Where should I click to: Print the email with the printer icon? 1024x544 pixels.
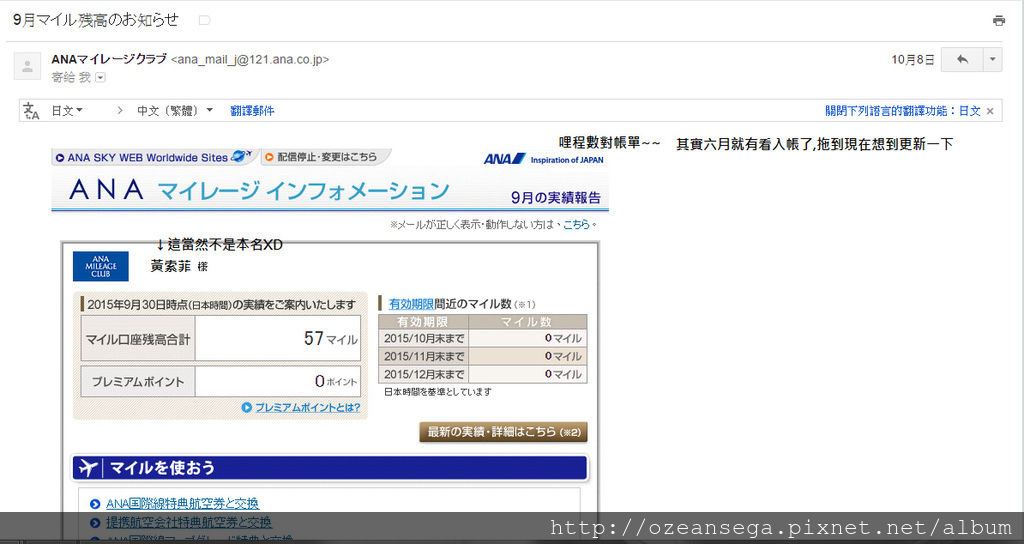[x=999, y=21]
